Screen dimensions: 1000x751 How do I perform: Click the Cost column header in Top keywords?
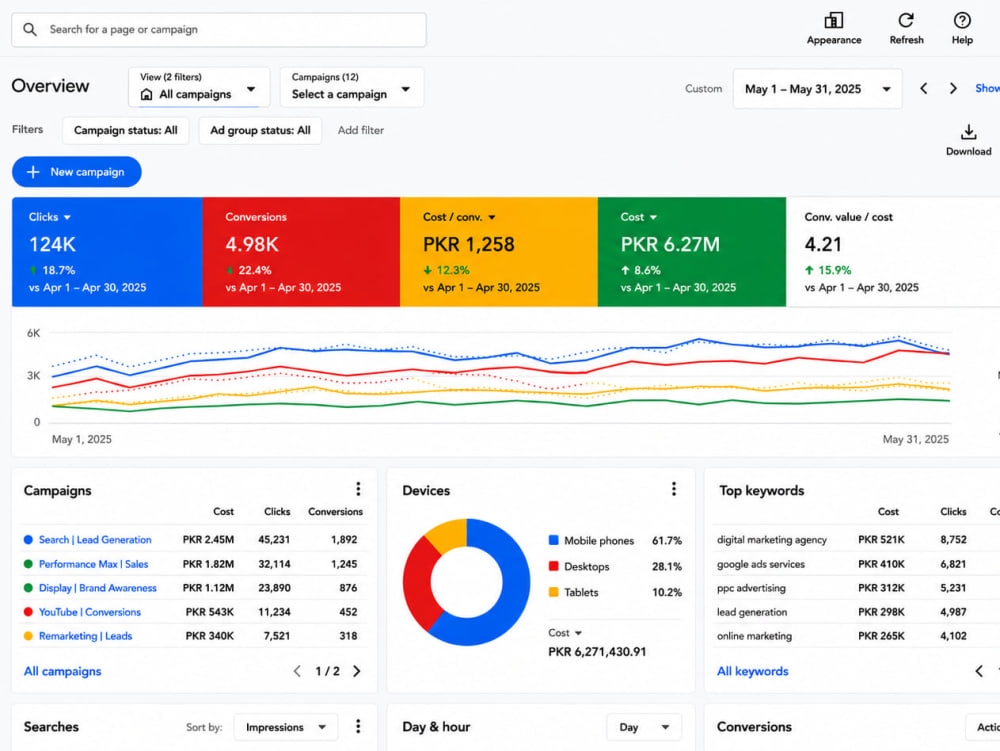(888, 512)
